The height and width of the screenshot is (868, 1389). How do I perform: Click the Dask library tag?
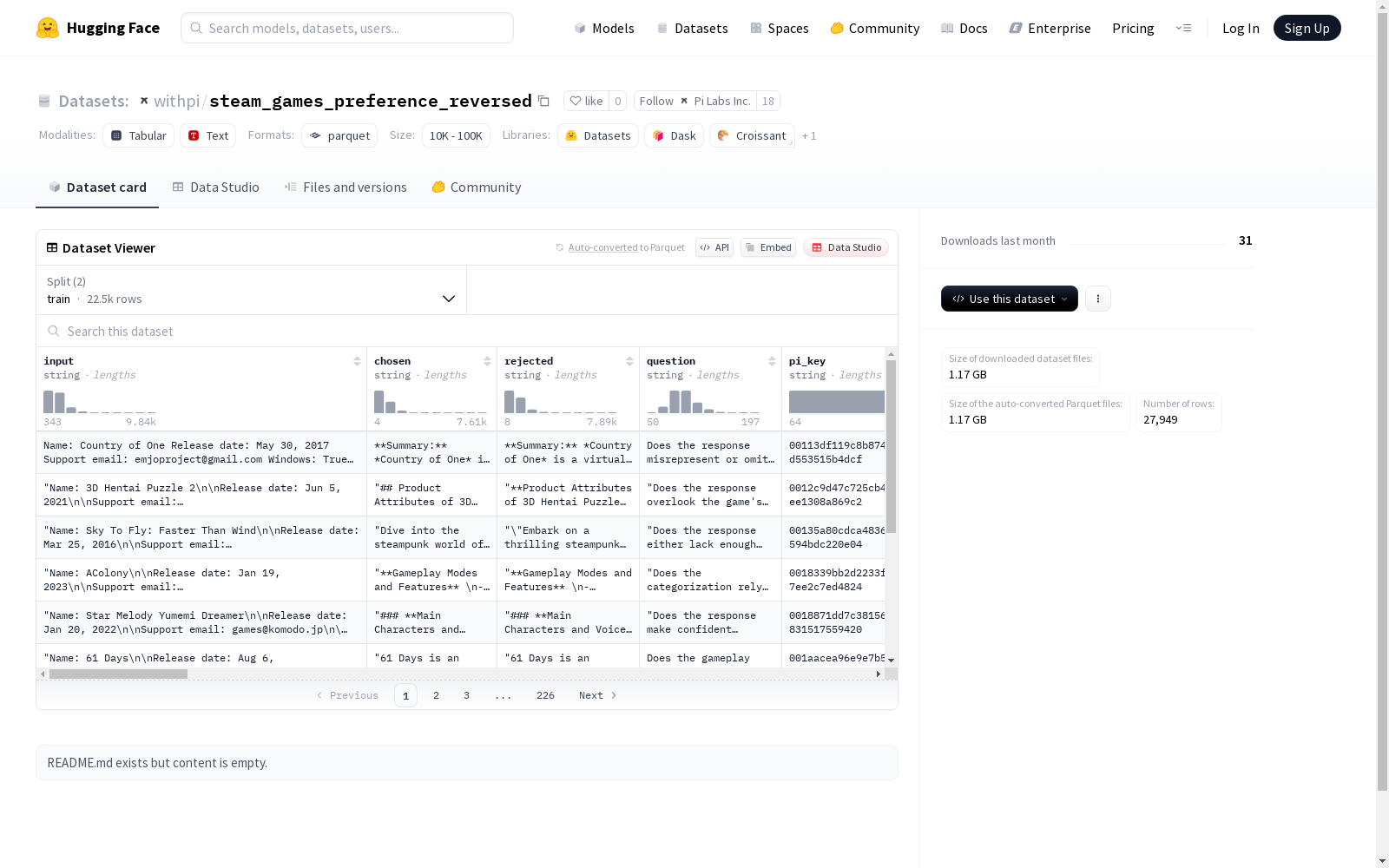(674, 135)
